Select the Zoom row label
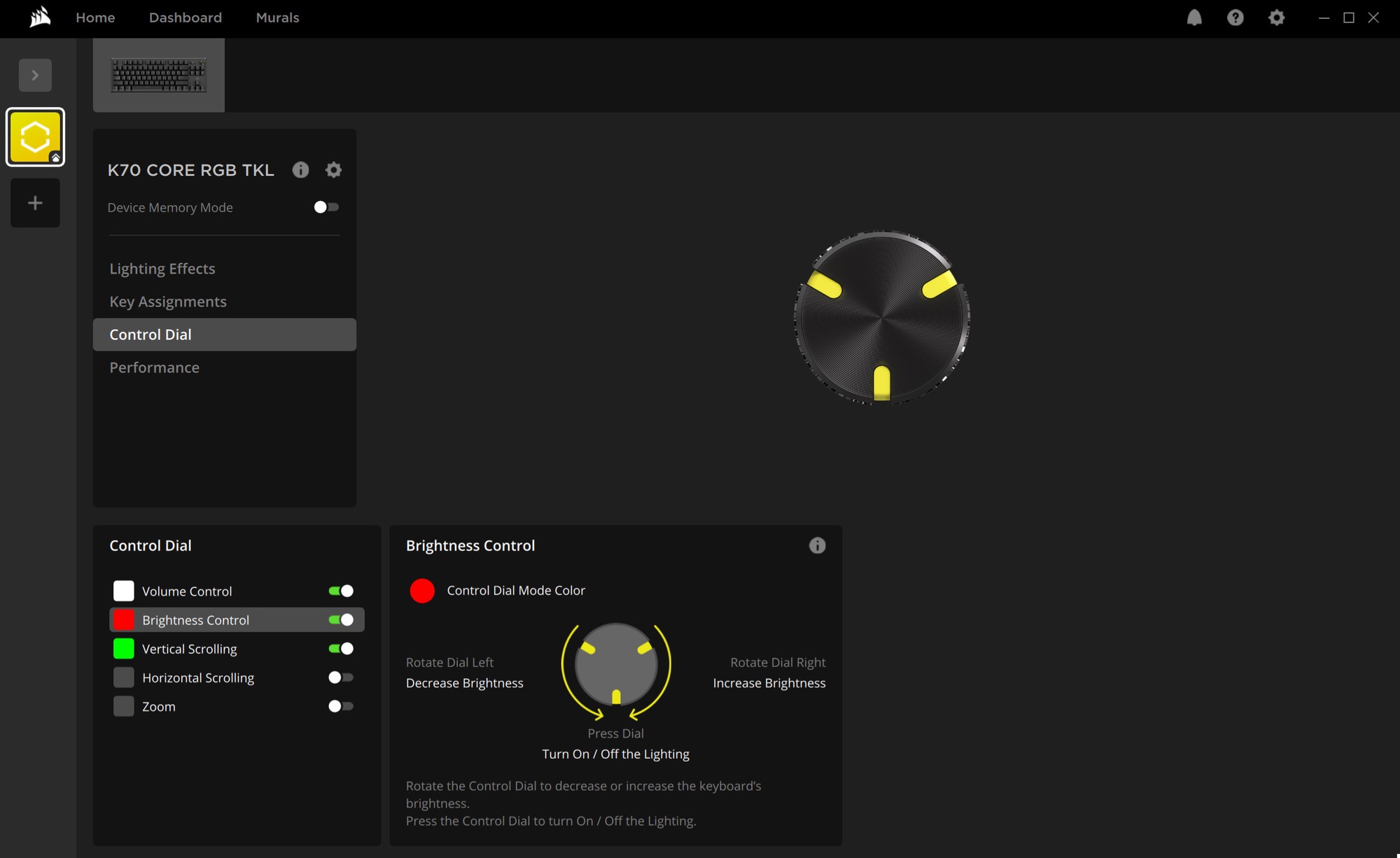The width and height of the screenshot is (1400, 858). tap(159, 707)
